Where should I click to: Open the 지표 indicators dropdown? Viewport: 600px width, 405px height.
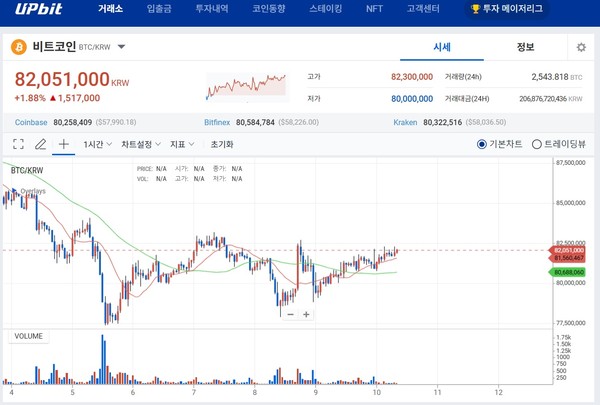pyautogui.click(x=182, y=144)
